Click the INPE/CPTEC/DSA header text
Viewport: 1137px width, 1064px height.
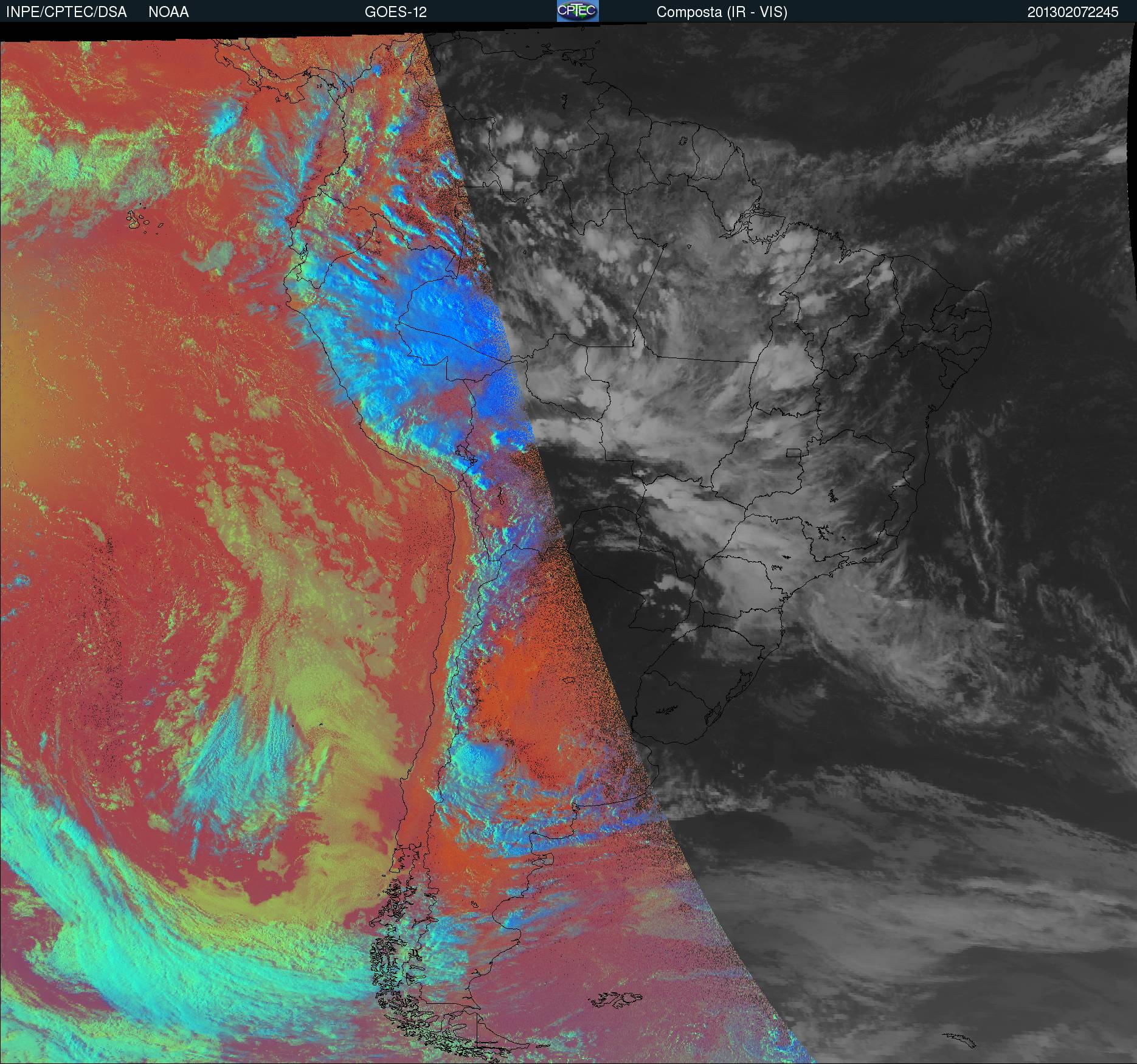click(x=66, y=12)
